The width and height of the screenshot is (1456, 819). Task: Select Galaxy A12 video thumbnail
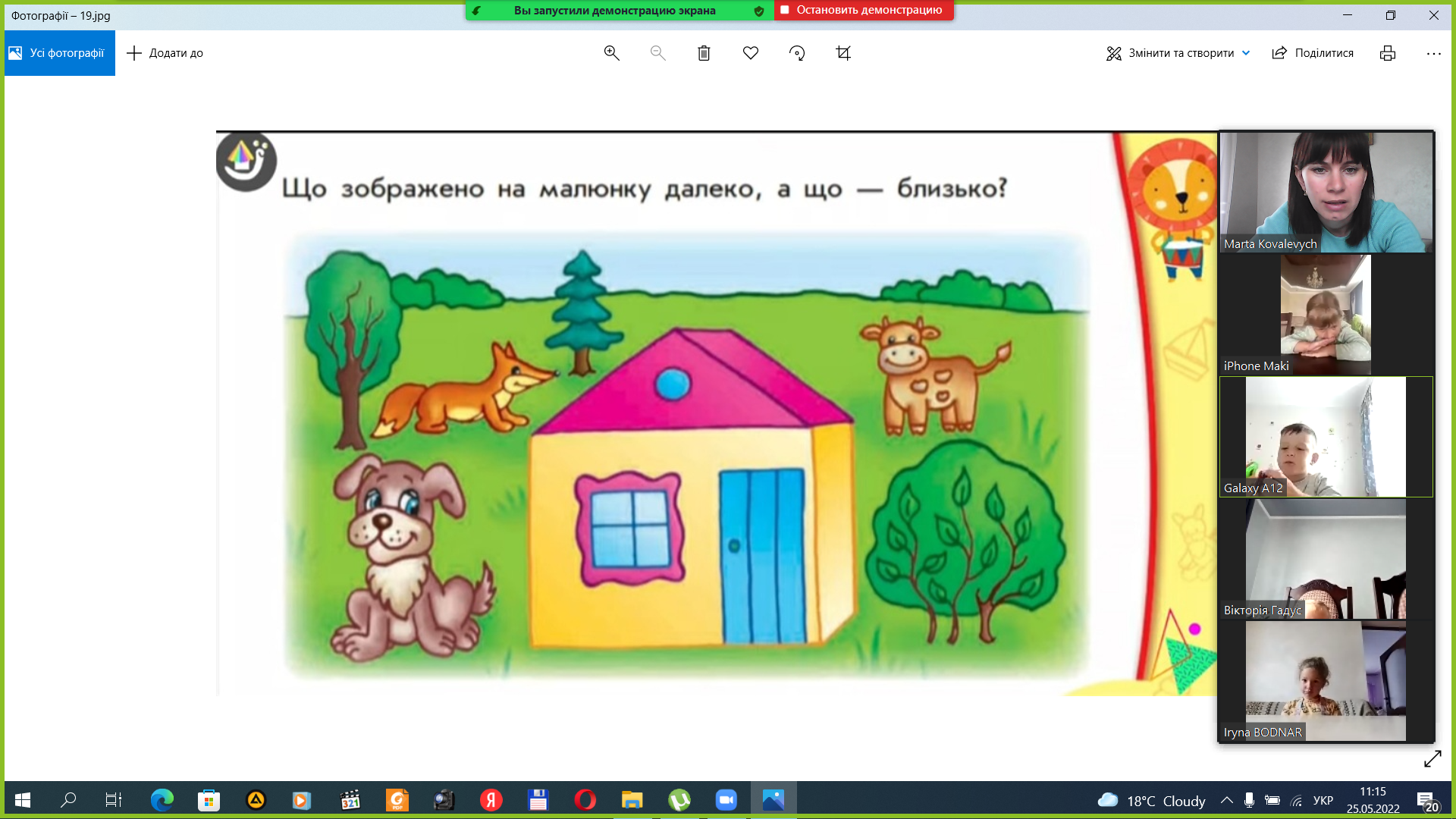point(1326,437)
